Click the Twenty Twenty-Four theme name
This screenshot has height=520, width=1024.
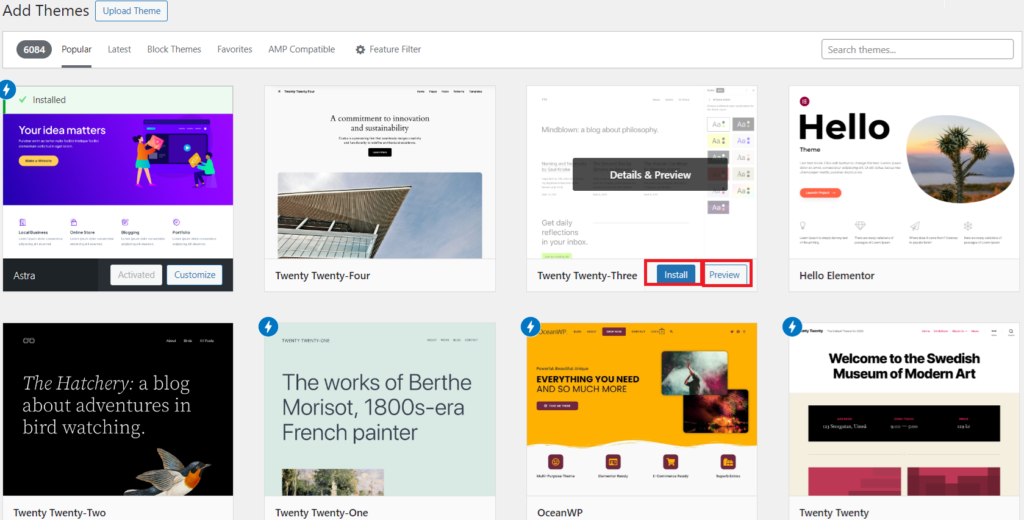323,276
